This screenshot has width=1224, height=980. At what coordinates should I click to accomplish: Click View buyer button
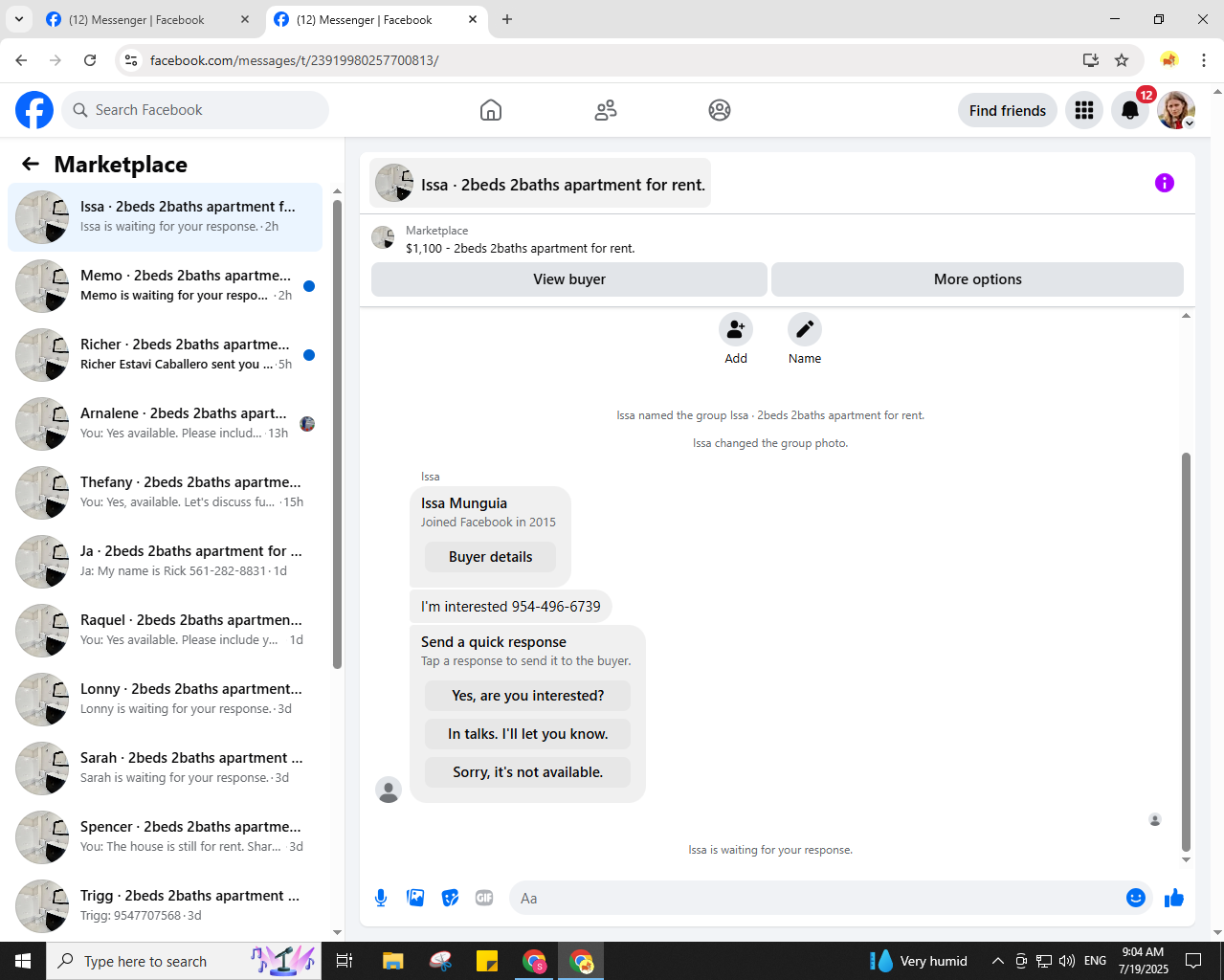tap(569, 279)
